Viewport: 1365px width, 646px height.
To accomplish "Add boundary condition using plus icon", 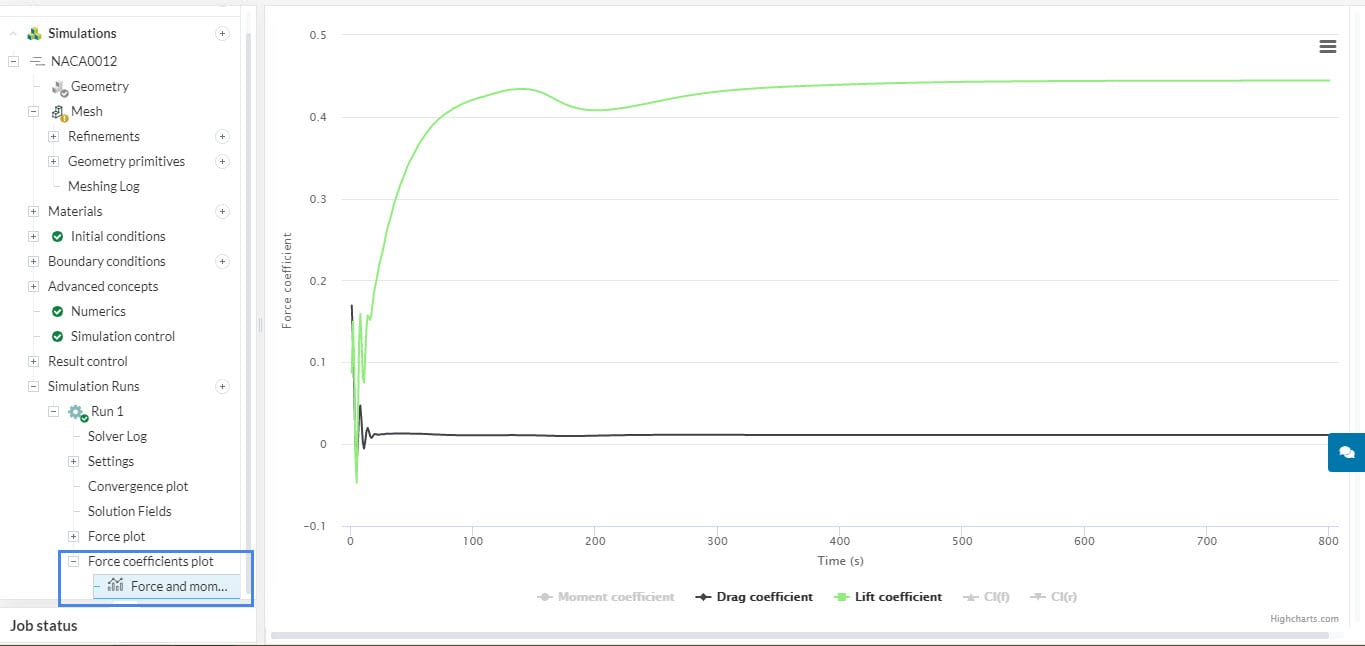I will 222,262.
